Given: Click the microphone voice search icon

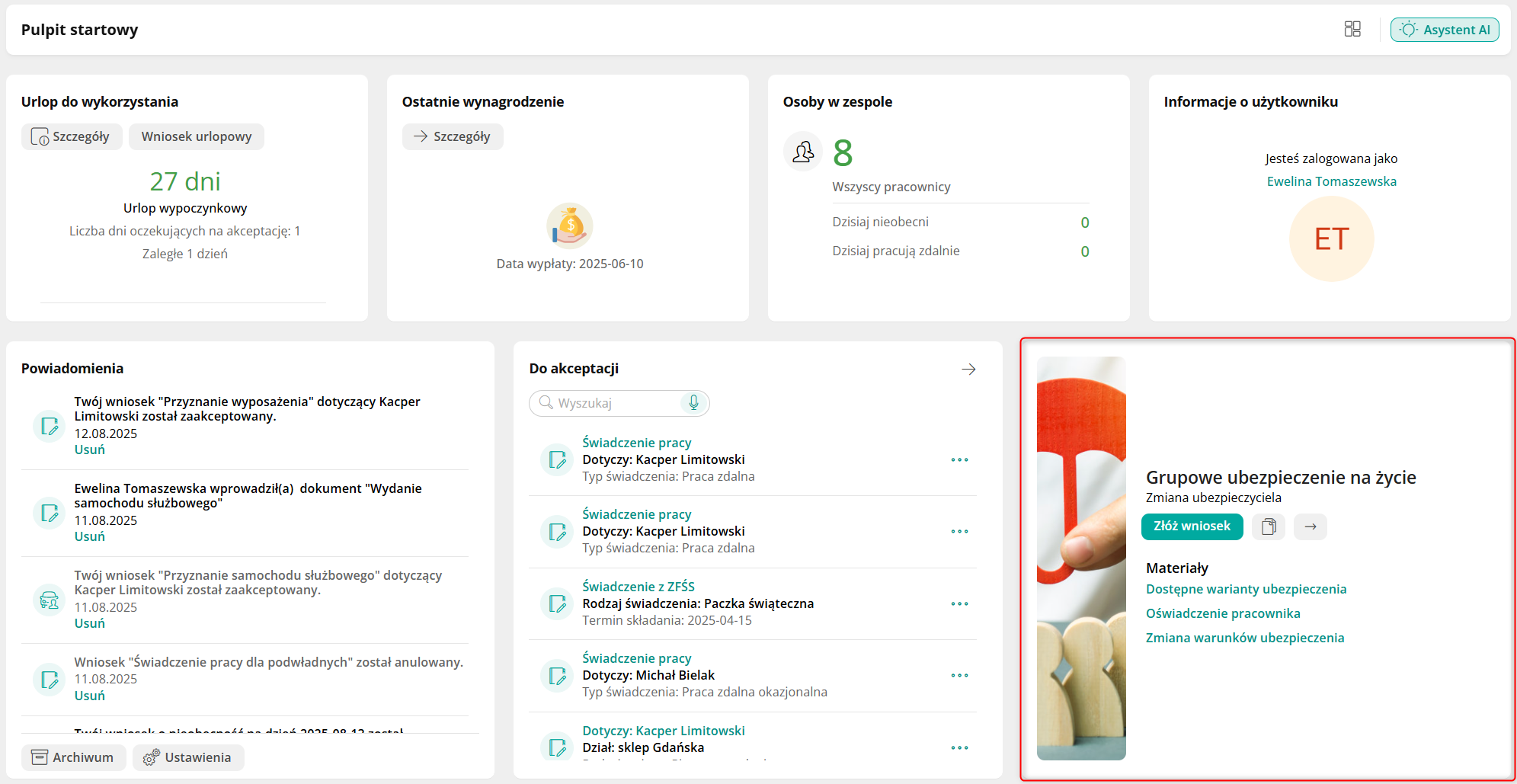Looking at the screenshot, I should coord(693,402).
